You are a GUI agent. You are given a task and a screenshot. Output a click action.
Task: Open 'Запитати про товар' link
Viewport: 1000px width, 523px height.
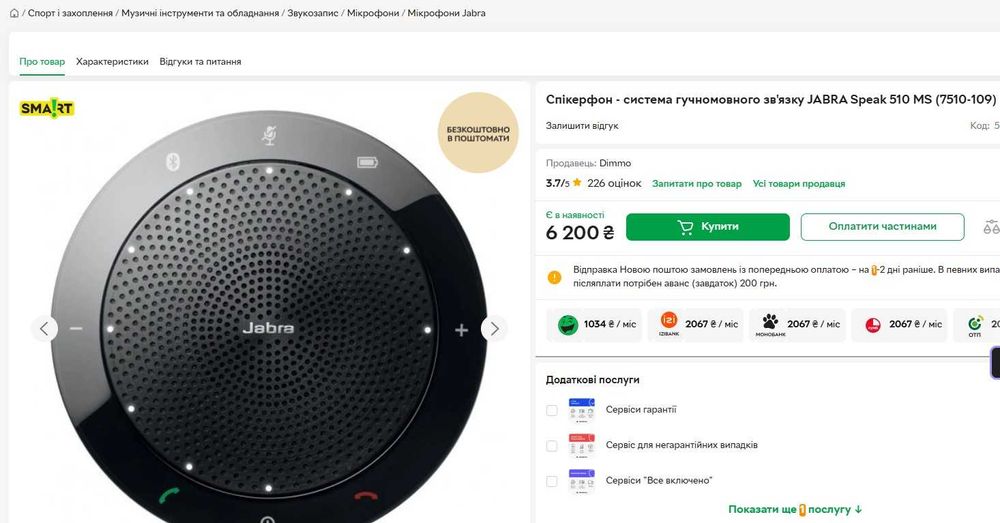click(x=697, y=184)
